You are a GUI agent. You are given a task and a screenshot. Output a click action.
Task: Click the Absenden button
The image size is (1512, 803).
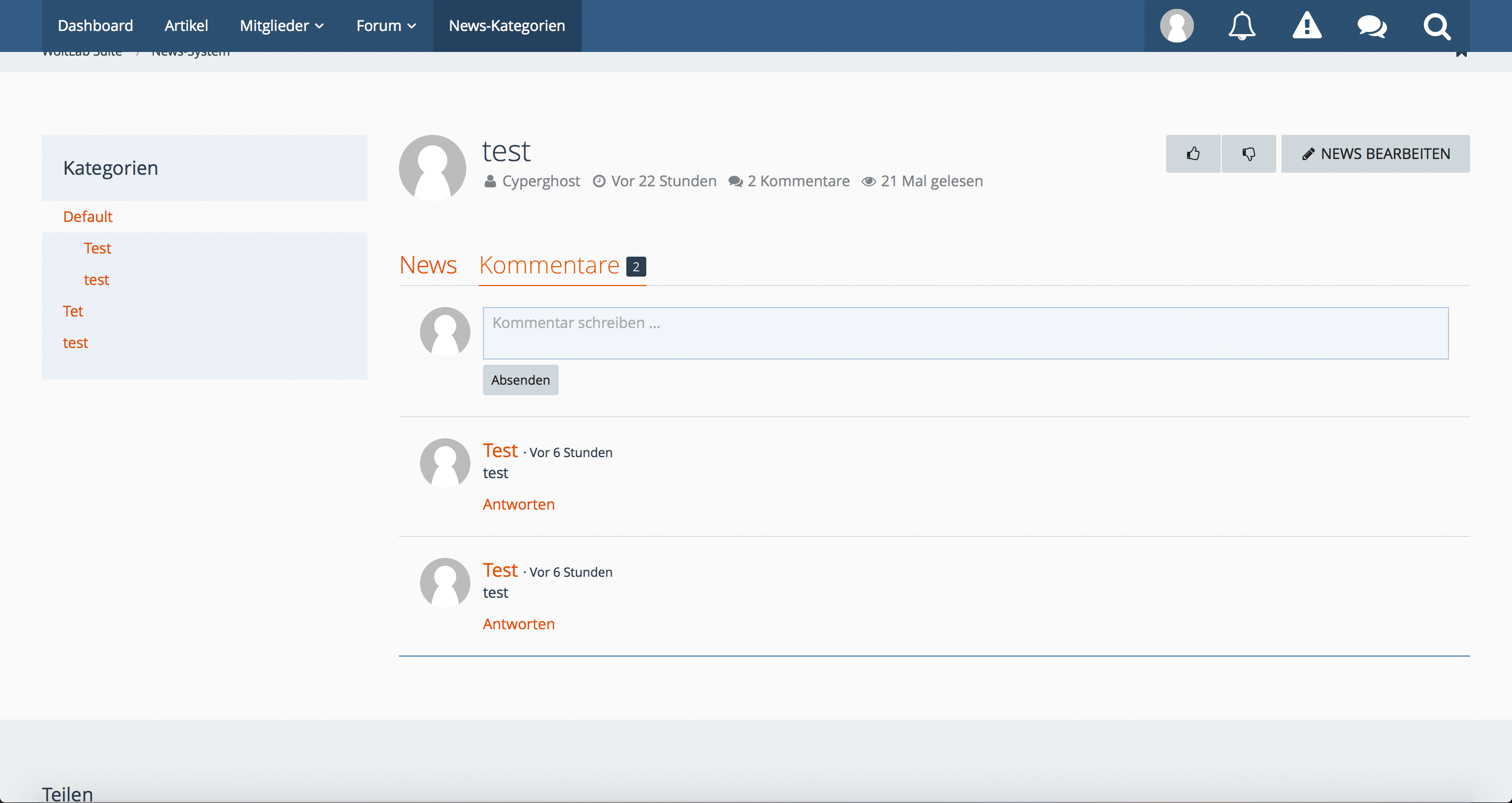tap(520, 380)
